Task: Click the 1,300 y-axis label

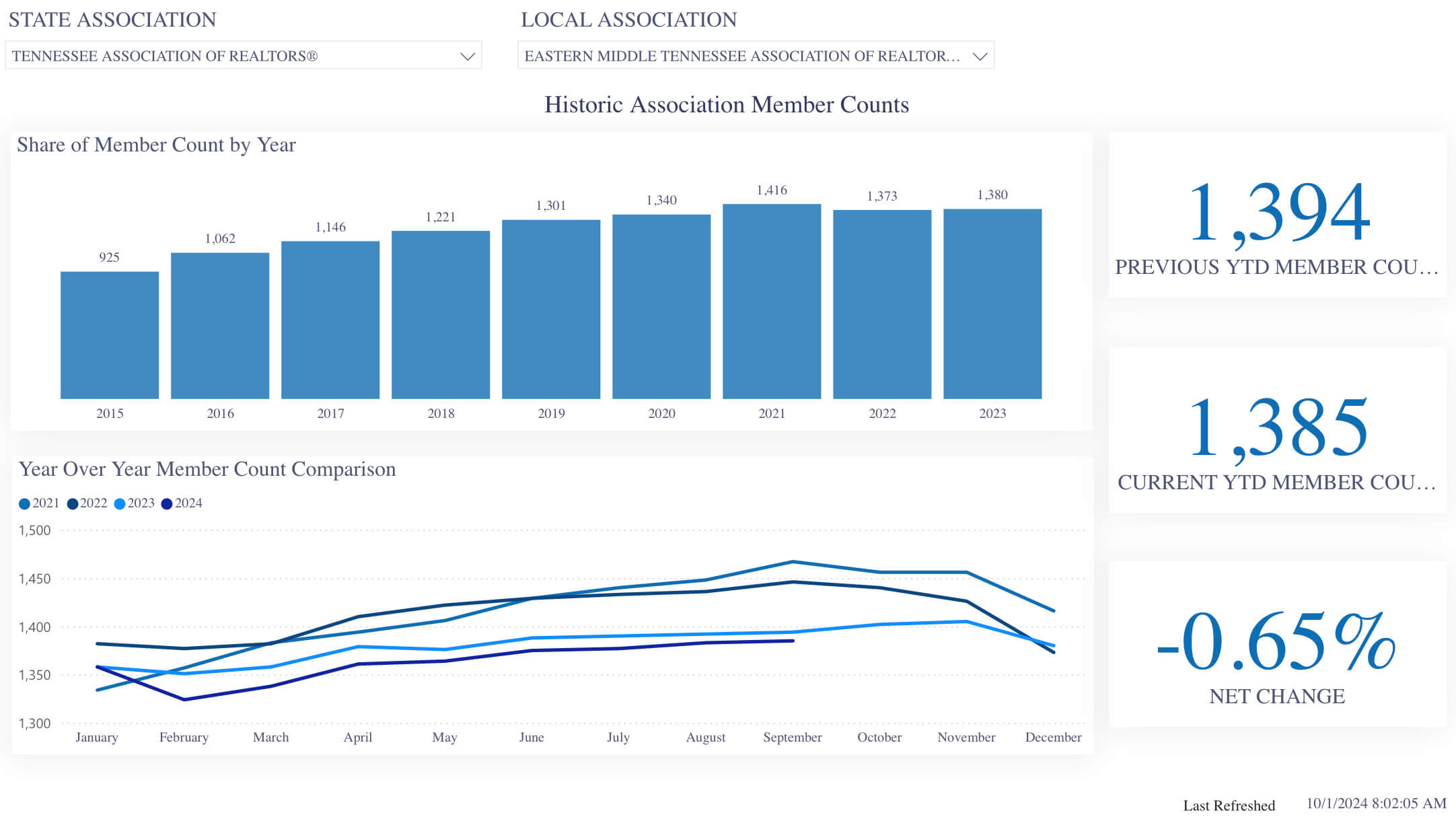Action: 34,723
